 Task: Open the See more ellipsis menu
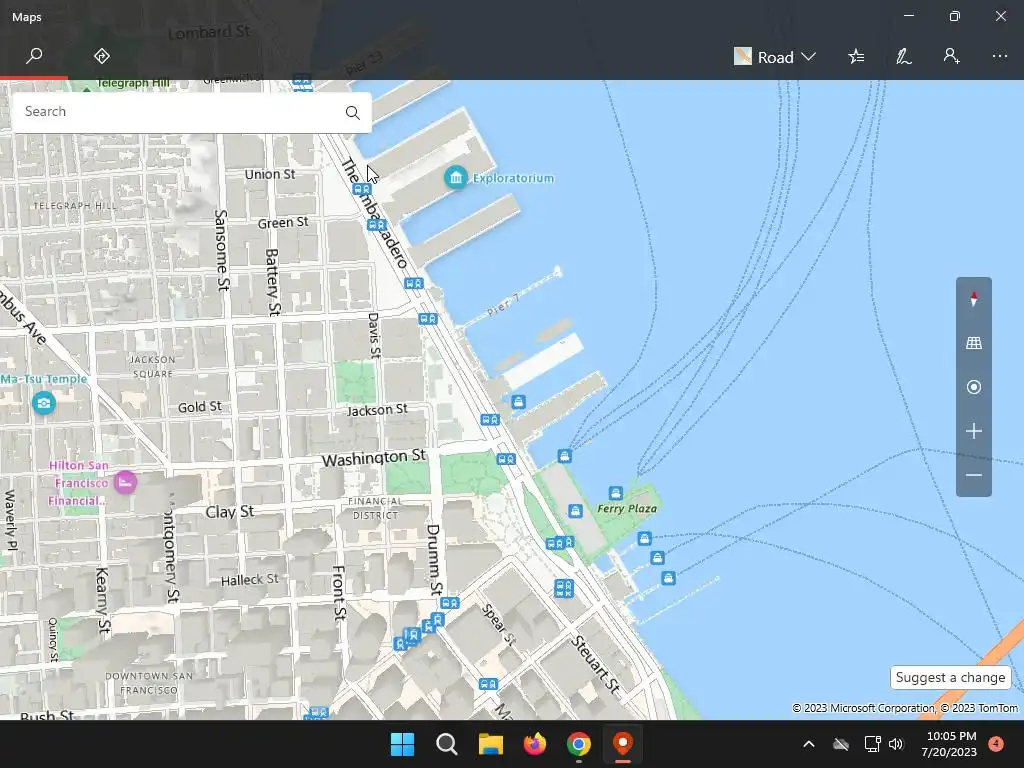click(1000, 56)
